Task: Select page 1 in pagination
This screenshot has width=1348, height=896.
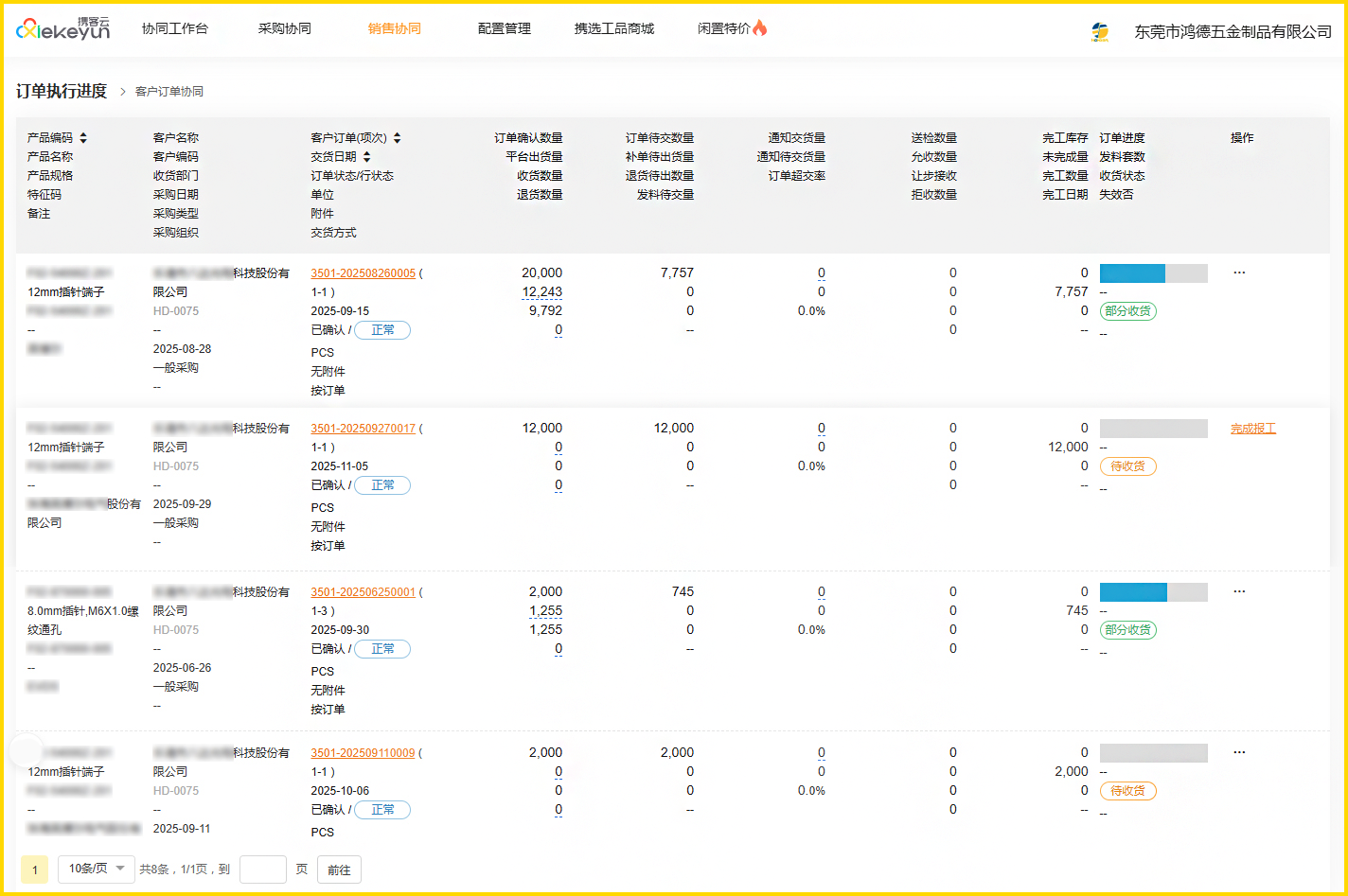Action: tap(34, 870)
